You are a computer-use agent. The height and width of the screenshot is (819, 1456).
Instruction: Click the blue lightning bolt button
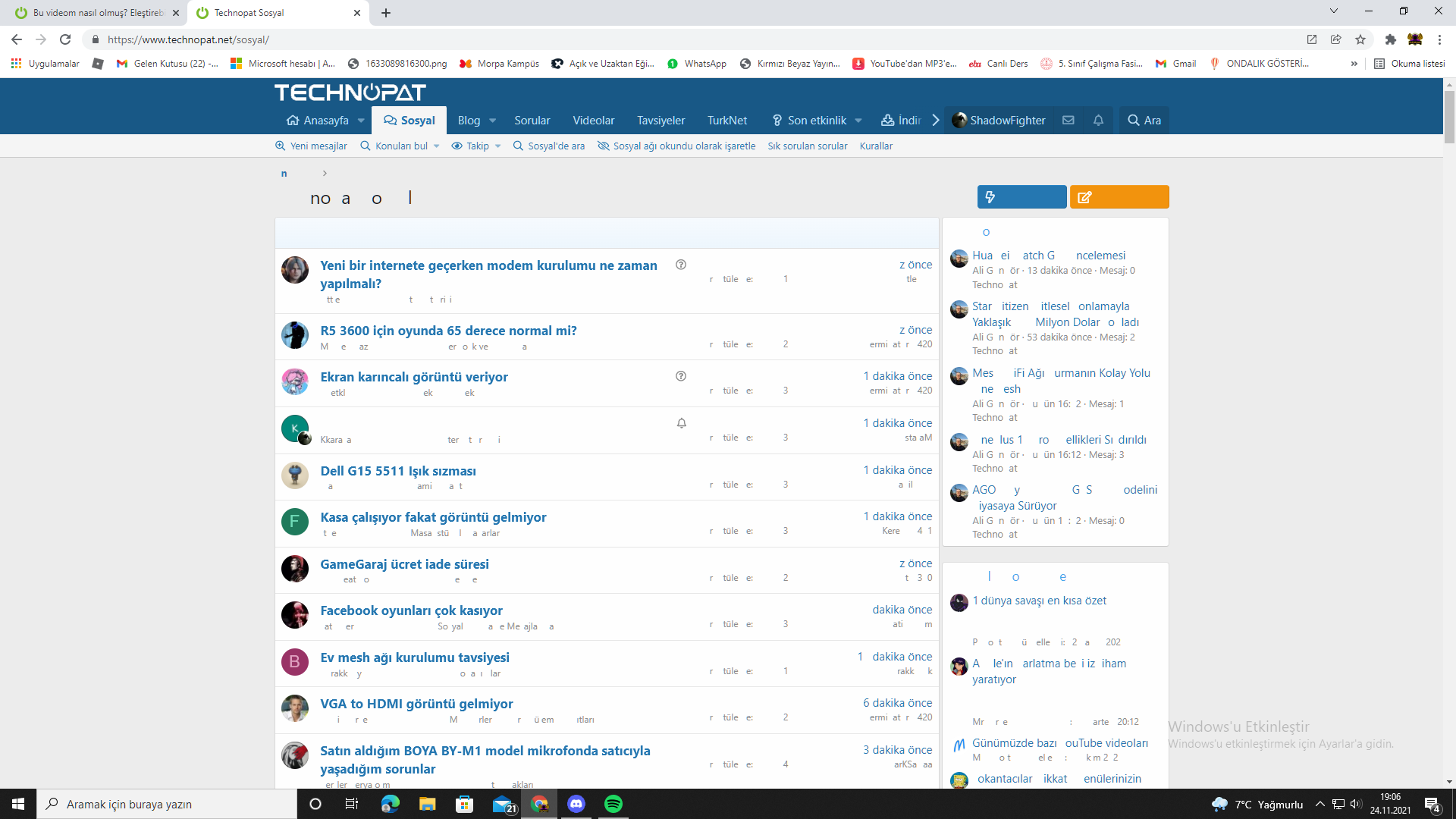tap(1021, 197)
